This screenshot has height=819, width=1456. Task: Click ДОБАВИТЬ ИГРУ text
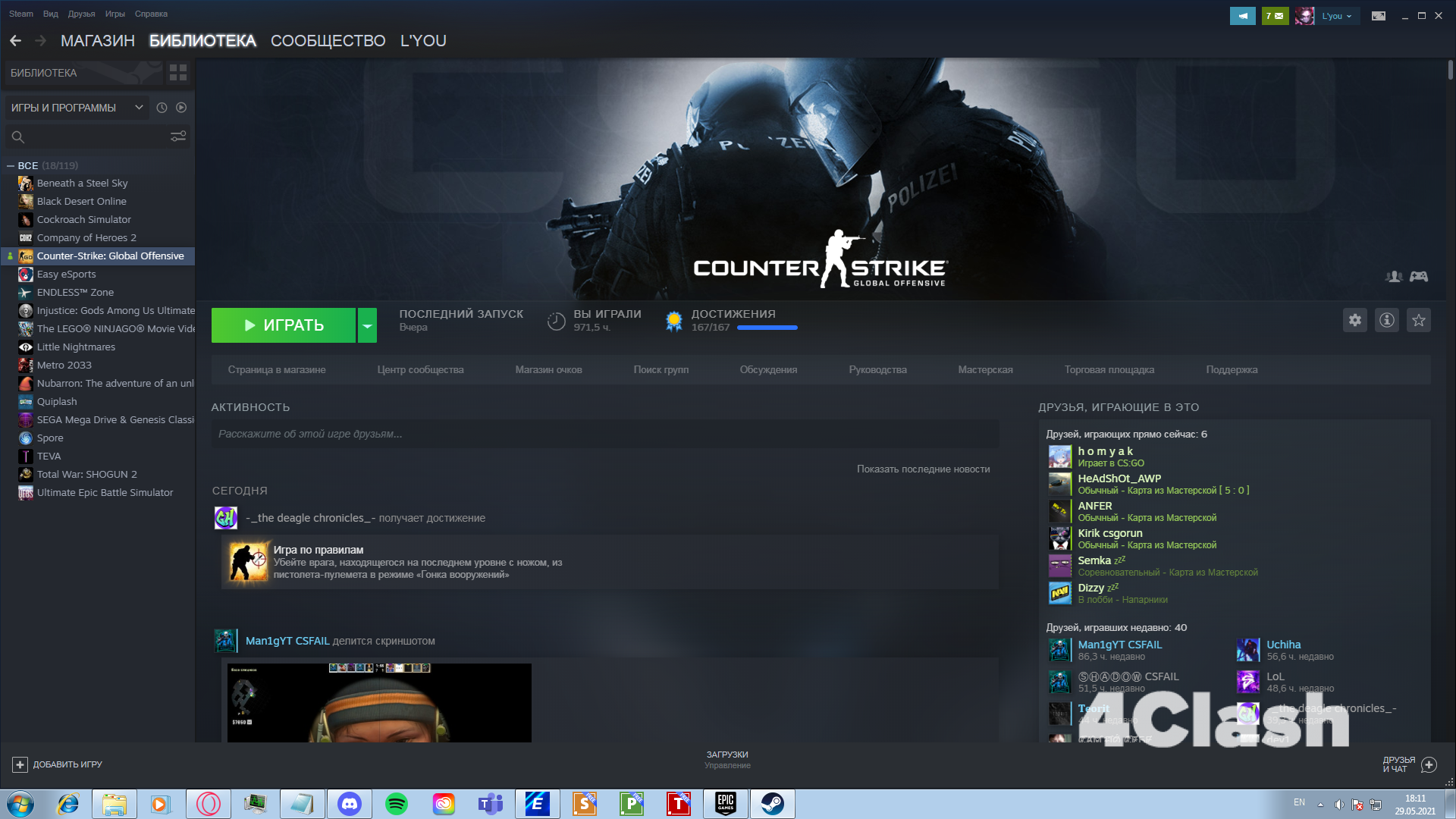(67, 764)
